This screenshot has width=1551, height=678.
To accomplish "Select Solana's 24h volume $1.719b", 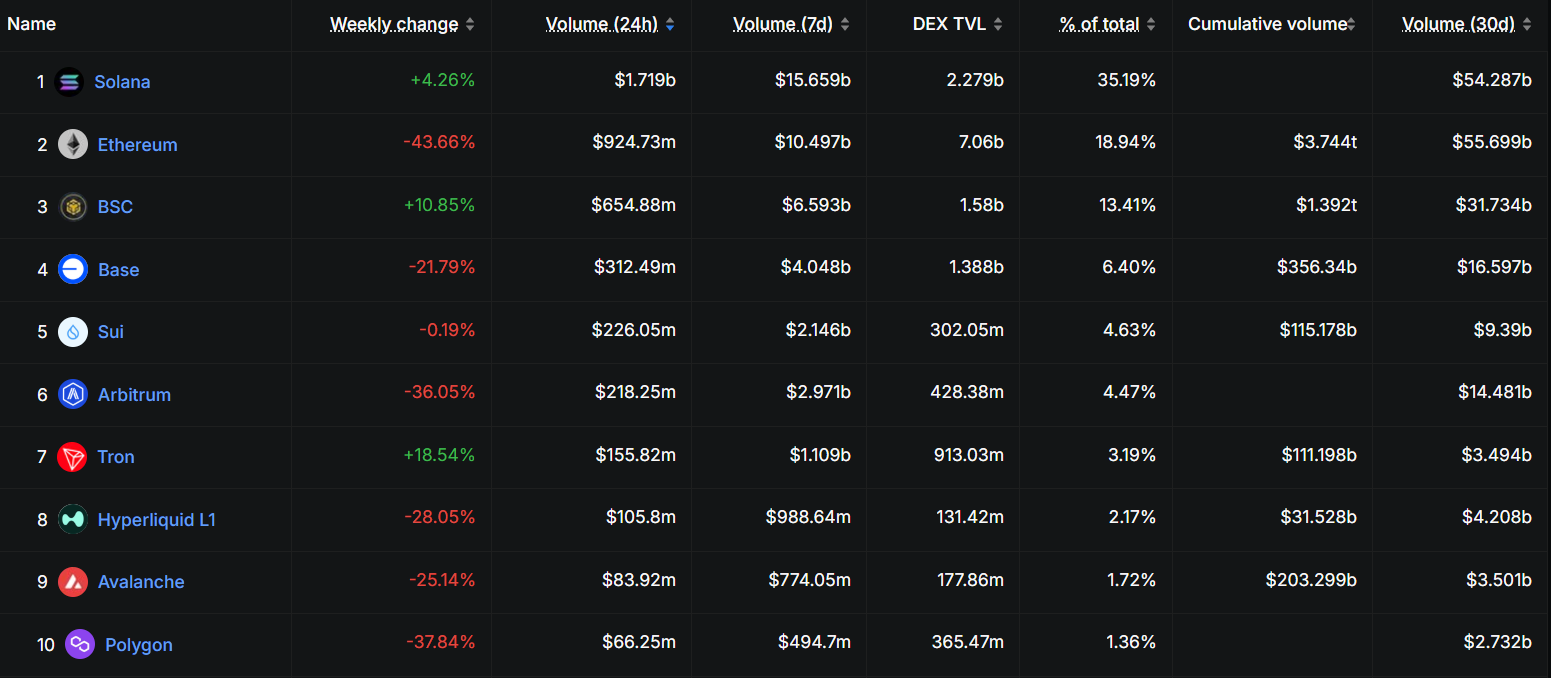I will 645,80.
